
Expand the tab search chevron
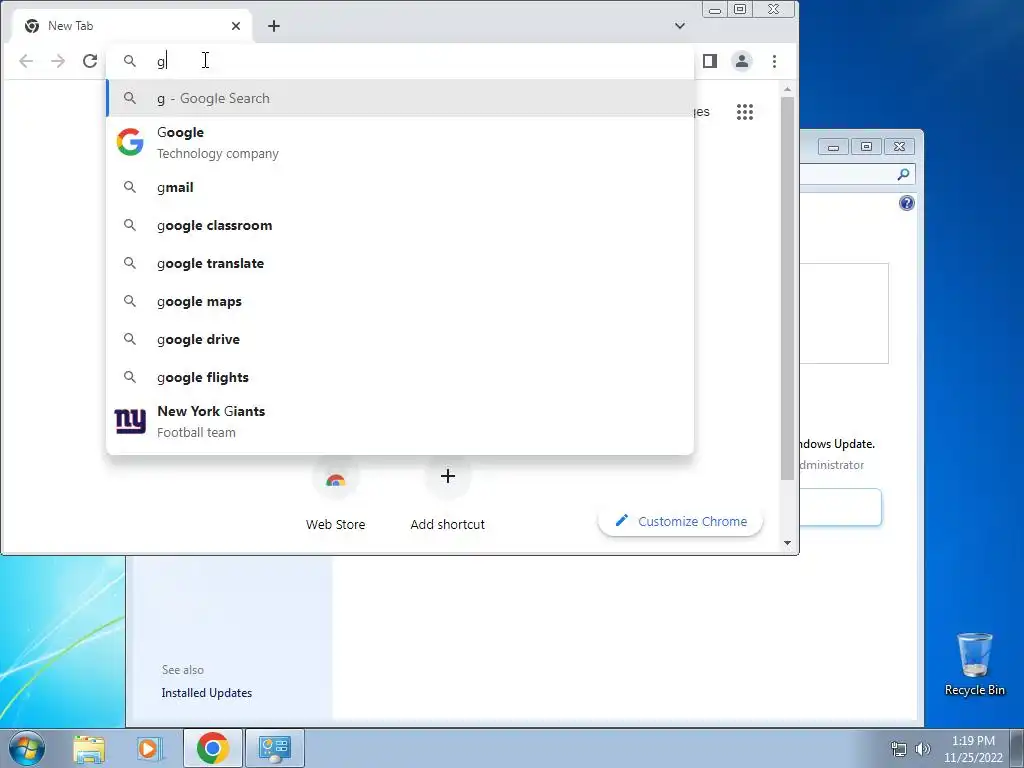(x=680, y=26)
